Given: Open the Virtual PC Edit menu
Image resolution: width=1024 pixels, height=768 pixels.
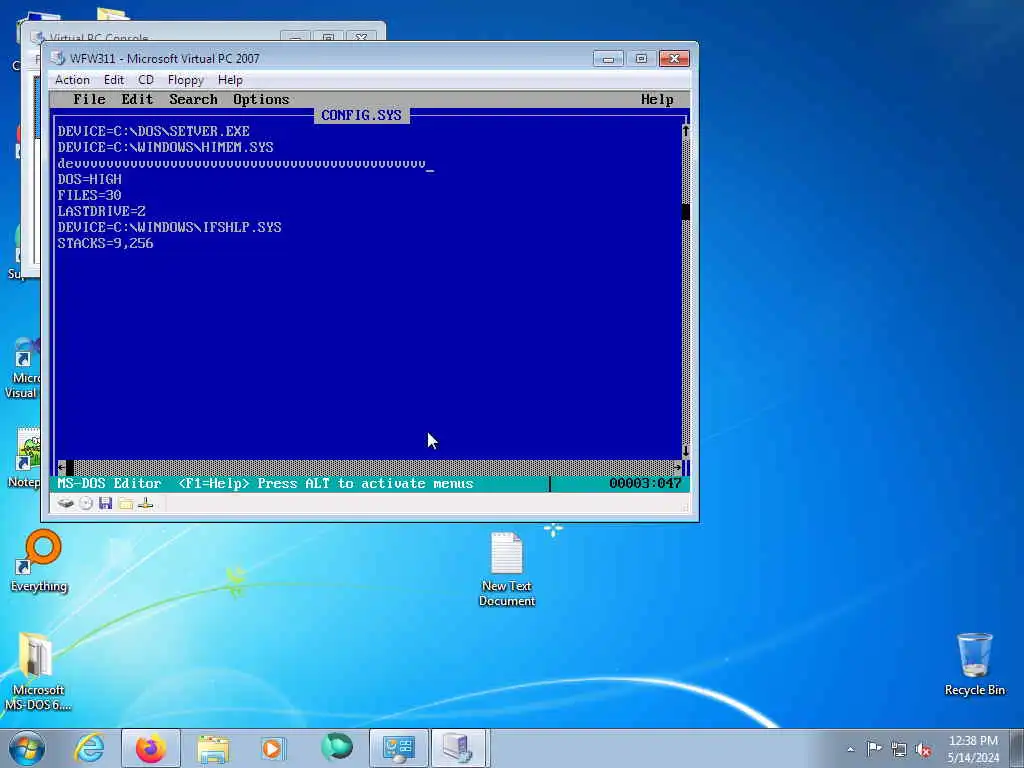Looking at the screenshot, I should (114, 80).
